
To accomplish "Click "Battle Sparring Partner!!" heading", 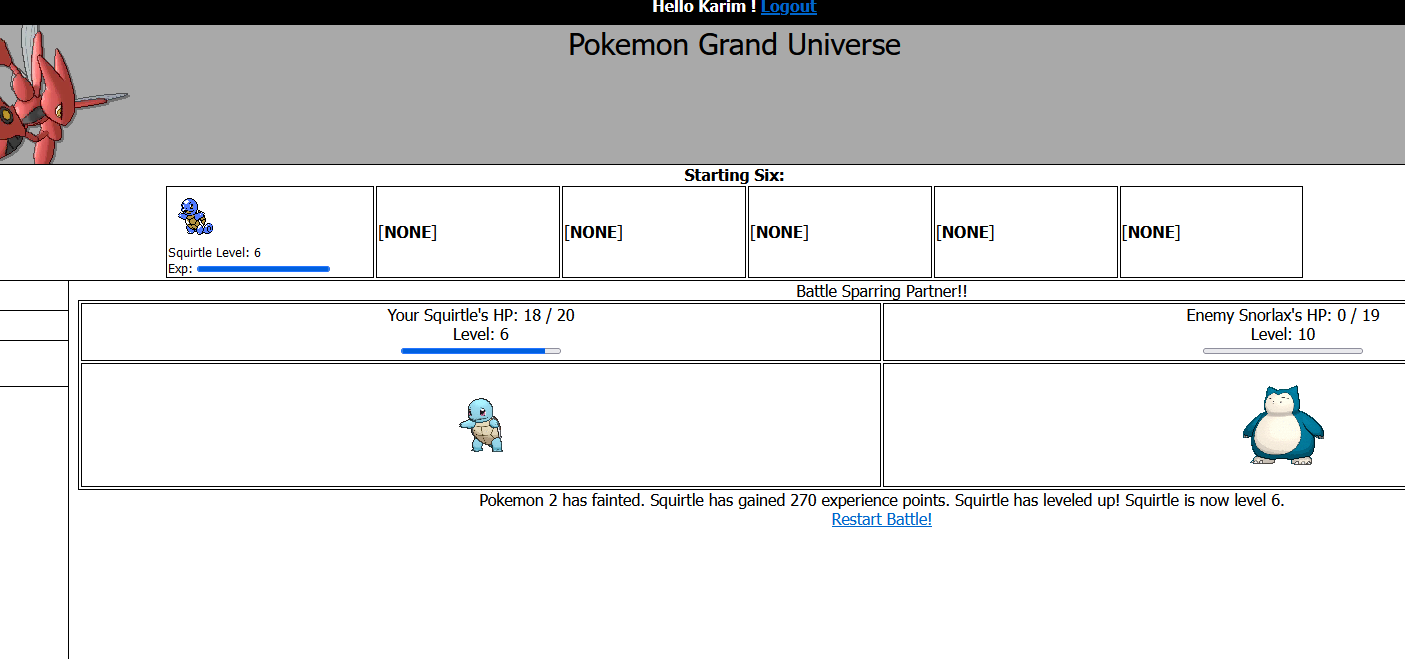I will (x=881, y=291).
